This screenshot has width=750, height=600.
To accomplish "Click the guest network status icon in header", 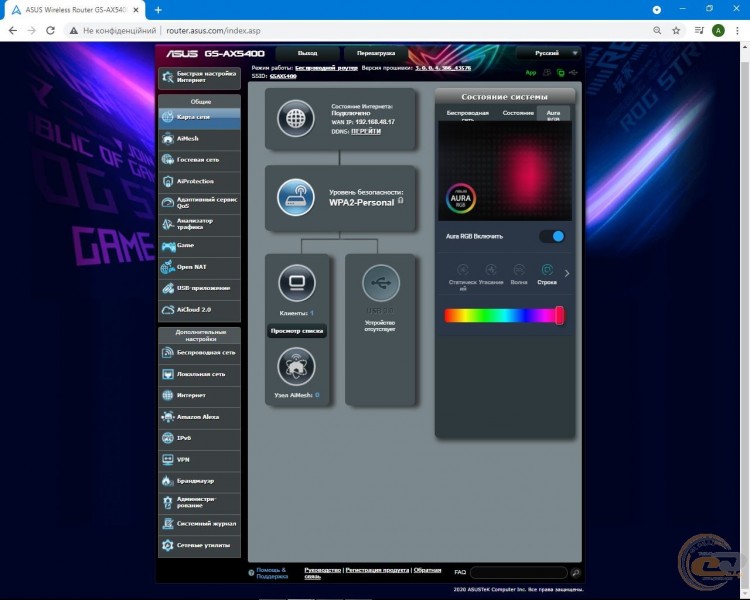I will [547, 73].
